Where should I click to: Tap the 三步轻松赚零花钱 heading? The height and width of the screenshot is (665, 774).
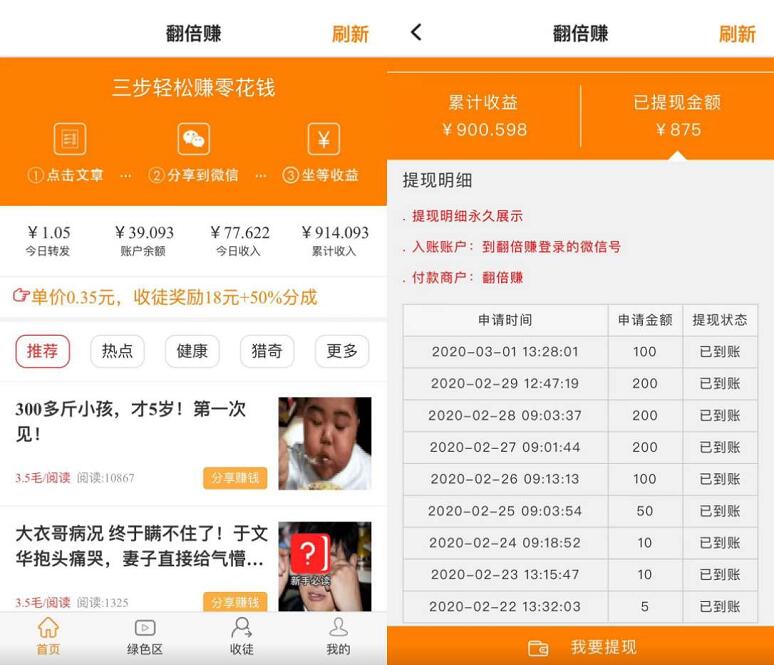[194, 88]
